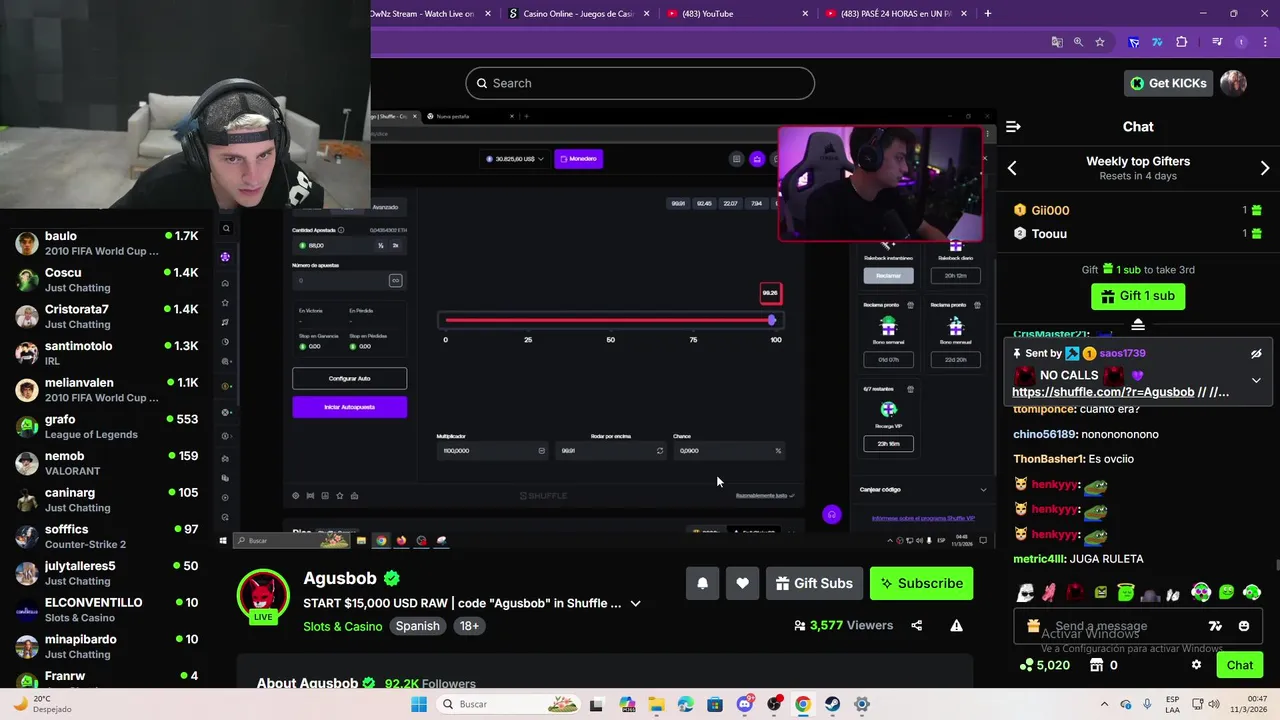
Task: Click the Kick search field
Action: tap(640, 83)
